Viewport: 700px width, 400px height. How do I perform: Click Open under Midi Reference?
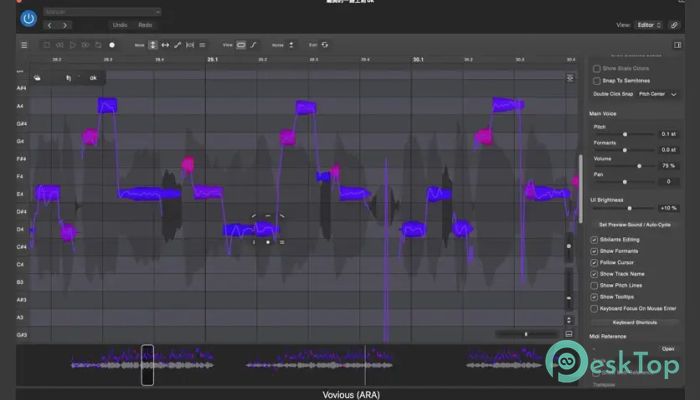[668, 349]
